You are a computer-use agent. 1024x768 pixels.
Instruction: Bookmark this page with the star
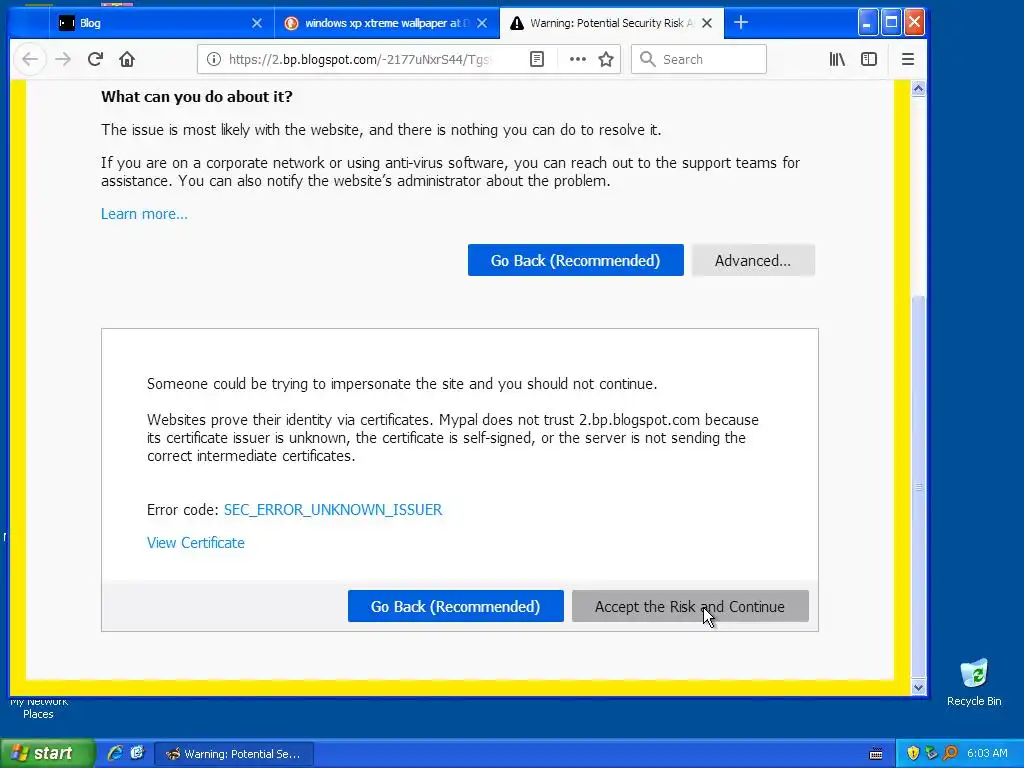pyautogui.click(x=606, y=59)
